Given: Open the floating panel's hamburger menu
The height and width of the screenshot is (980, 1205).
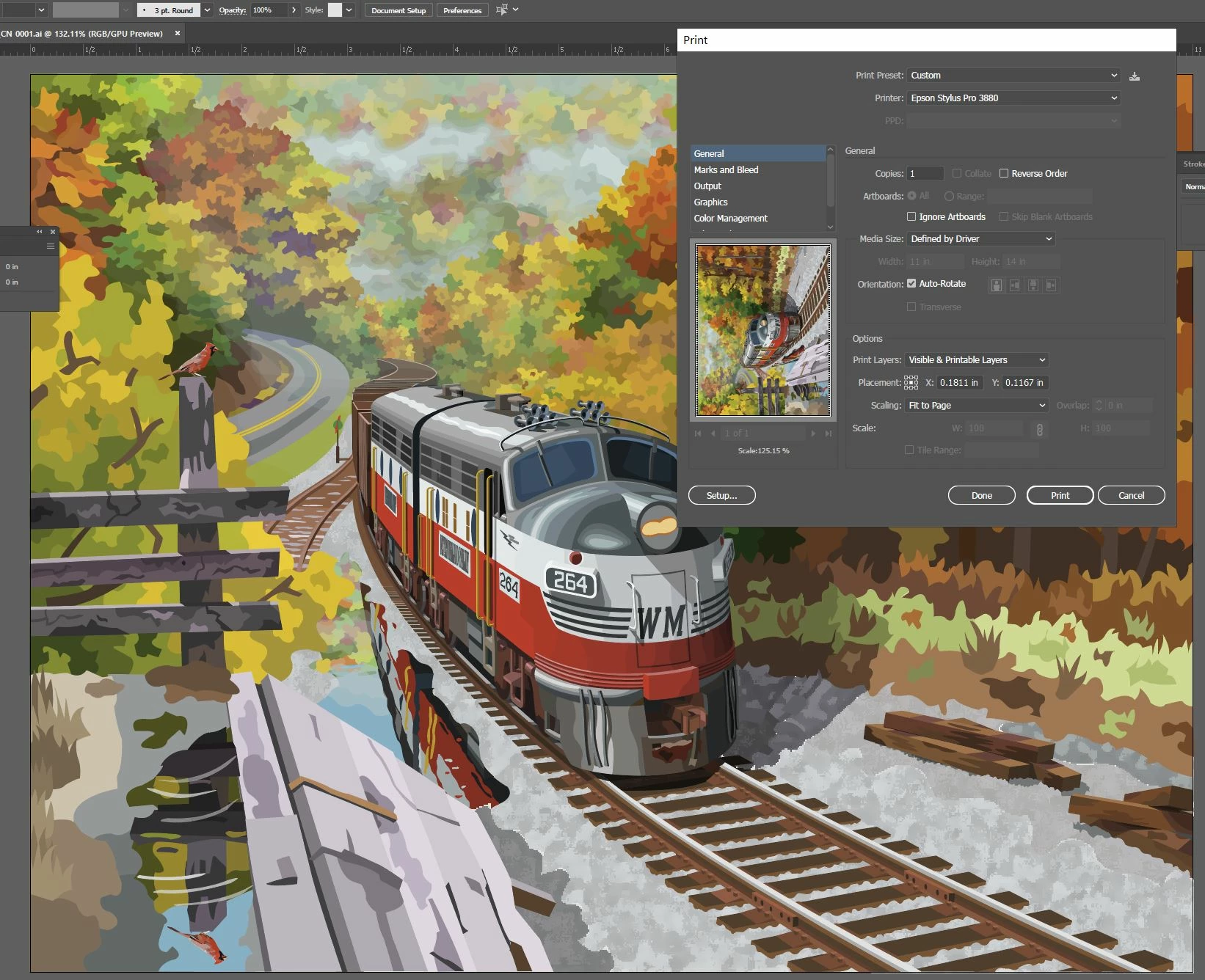Looking at the screenshot, I should click(51, 246).
